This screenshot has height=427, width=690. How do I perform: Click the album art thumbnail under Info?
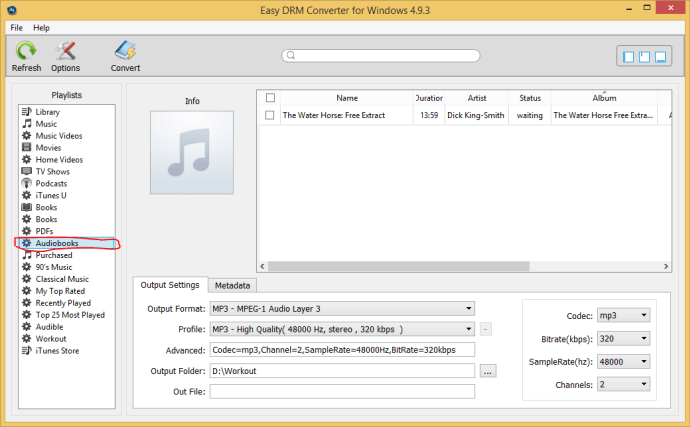point(192,152)
